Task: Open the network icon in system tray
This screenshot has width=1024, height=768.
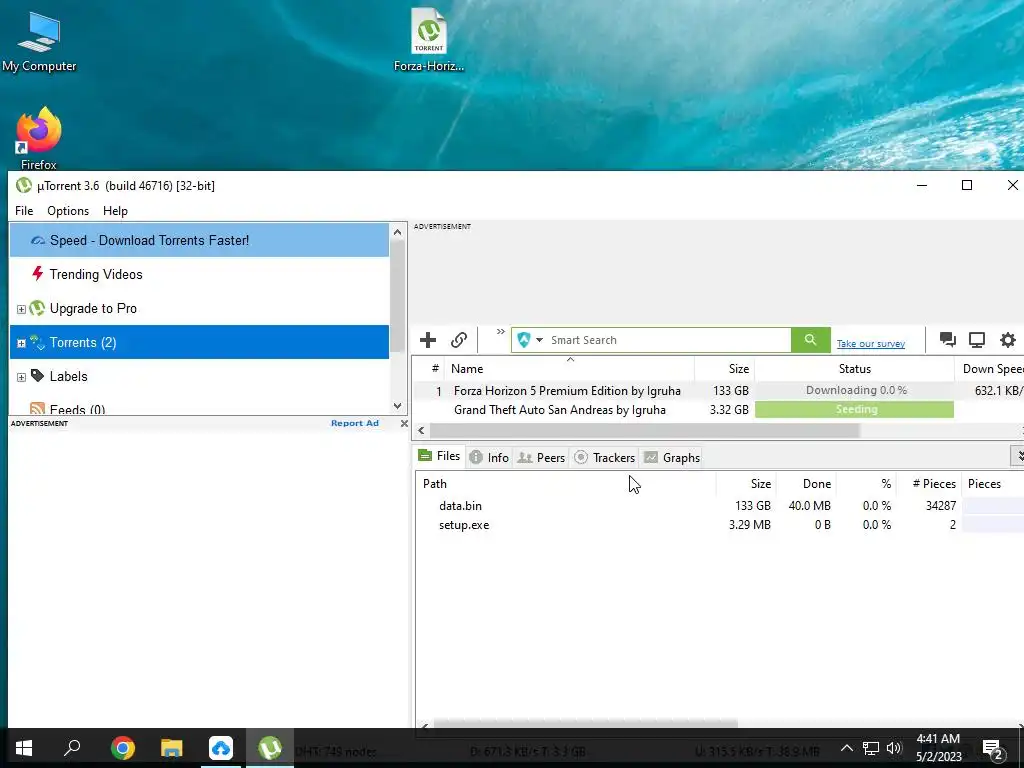Action: click(870, 748)
